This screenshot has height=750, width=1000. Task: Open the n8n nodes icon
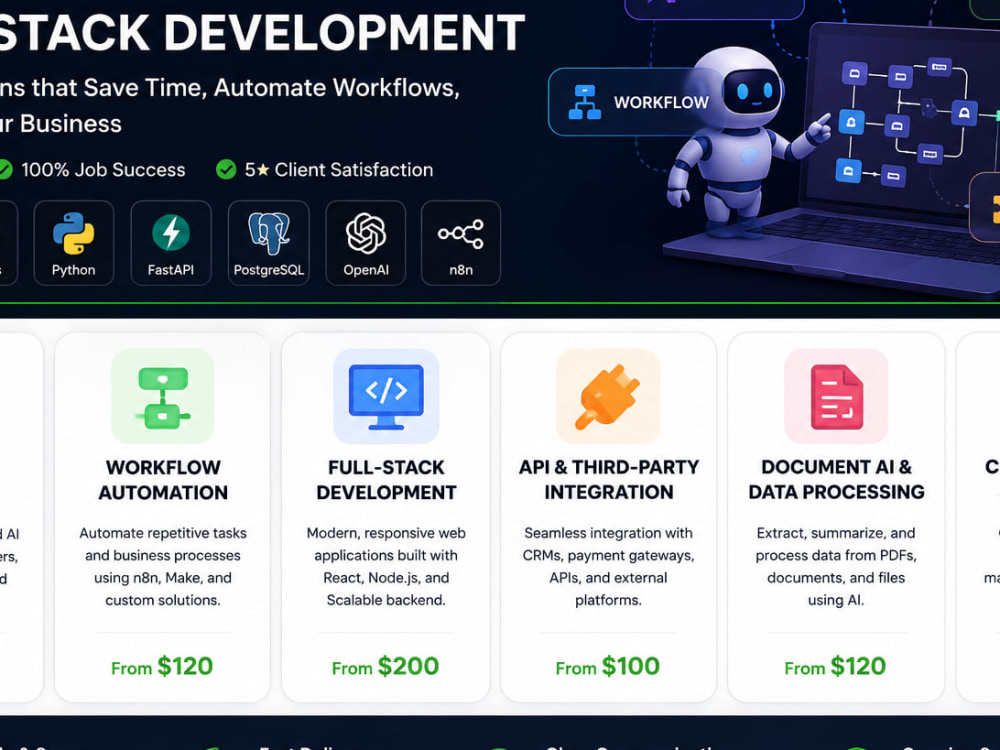pos(460,234)
